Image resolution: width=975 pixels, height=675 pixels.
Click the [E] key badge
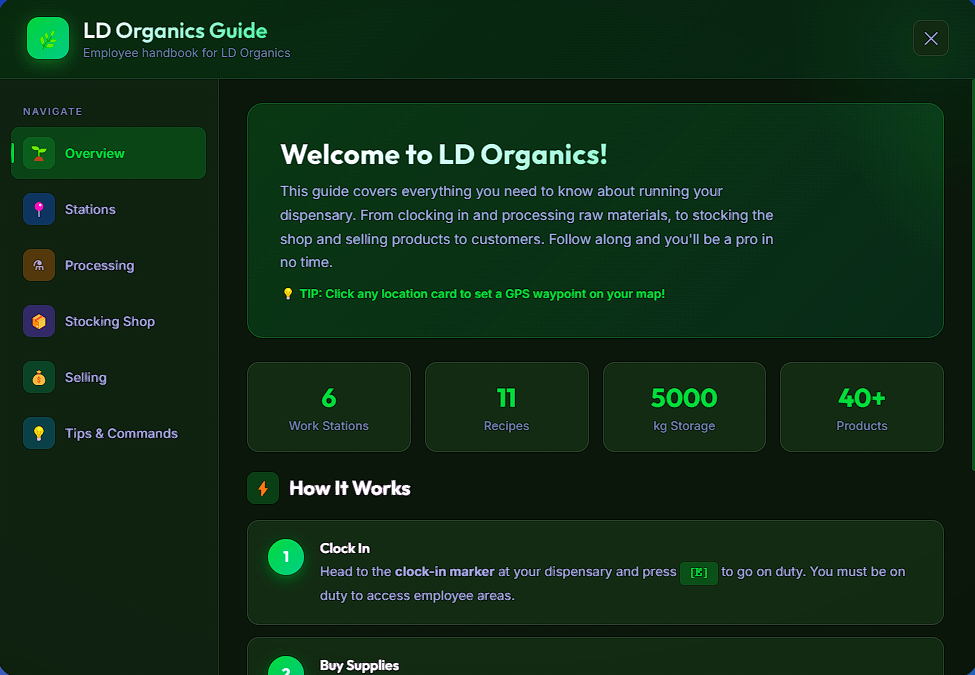[x=699, y=572]
